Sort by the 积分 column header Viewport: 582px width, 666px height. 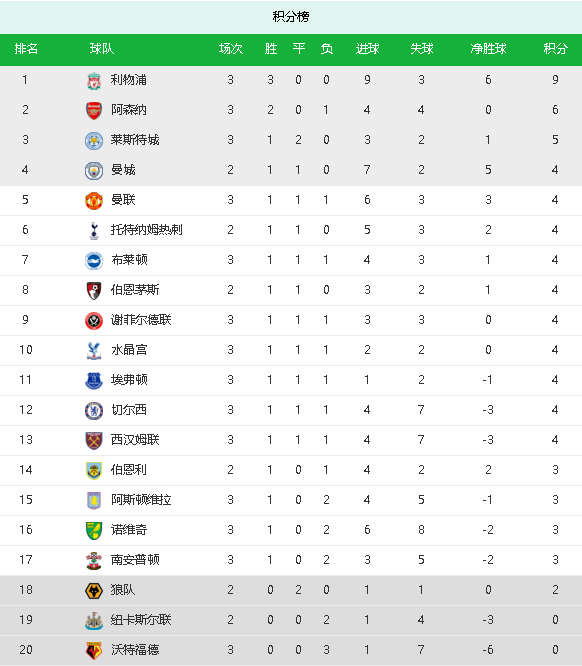click(x=555, y=49)
